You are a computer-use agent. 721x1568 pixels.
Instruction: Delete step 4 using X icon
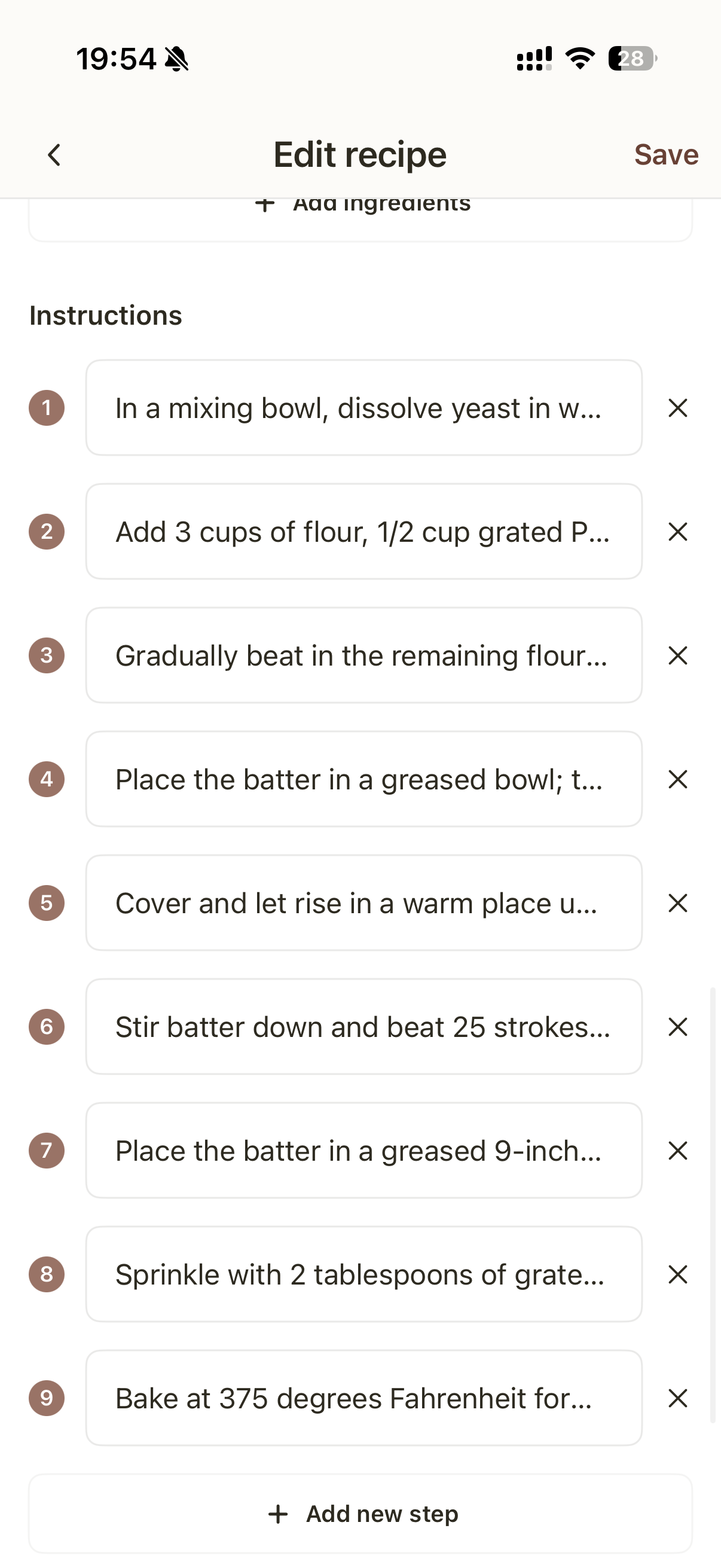pyautogui.click(x=677, y=779)
